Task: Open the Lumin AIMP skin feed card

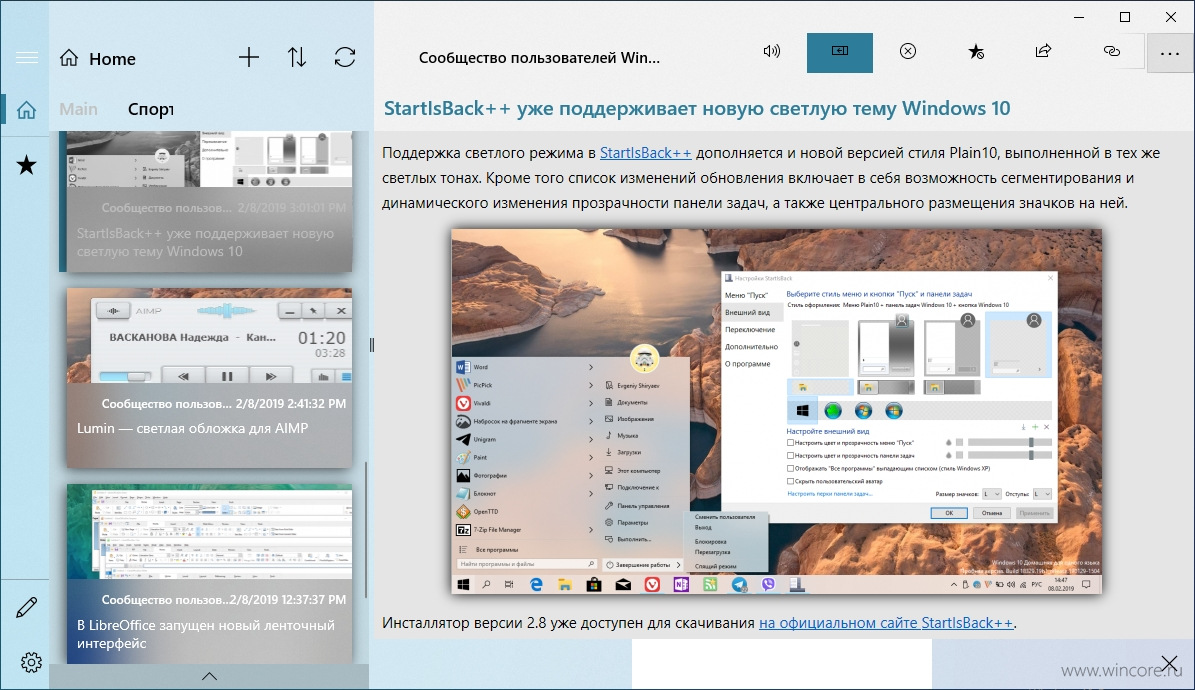Action: [209, 378]
